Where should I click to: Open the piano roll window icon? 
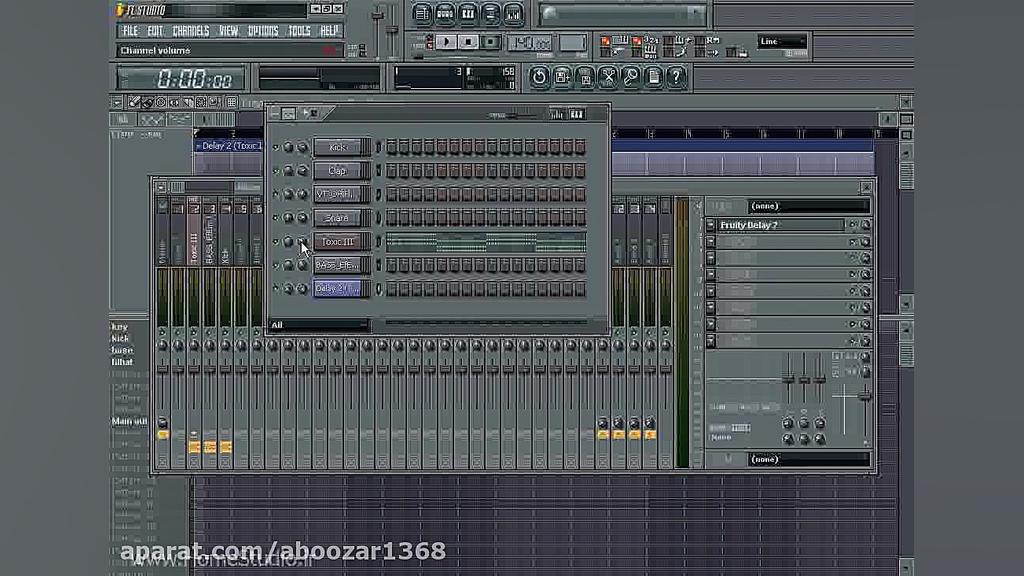coord(468,14)
